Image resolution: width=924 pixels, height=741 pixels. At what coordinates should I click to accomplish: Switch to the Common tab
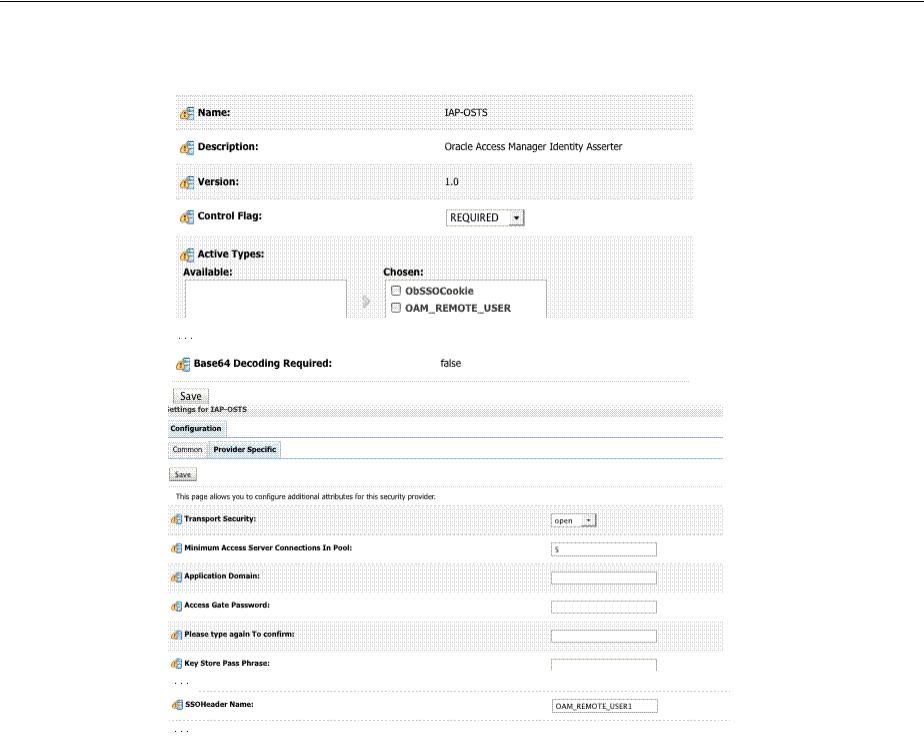pyautogui.click(x=188, y=450)
